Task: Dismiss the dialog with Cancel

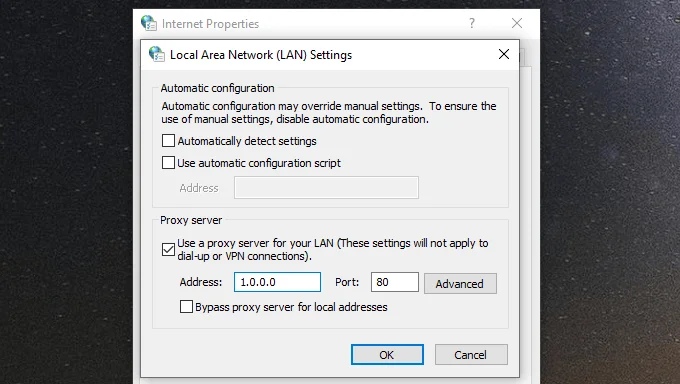Action: 471,354
